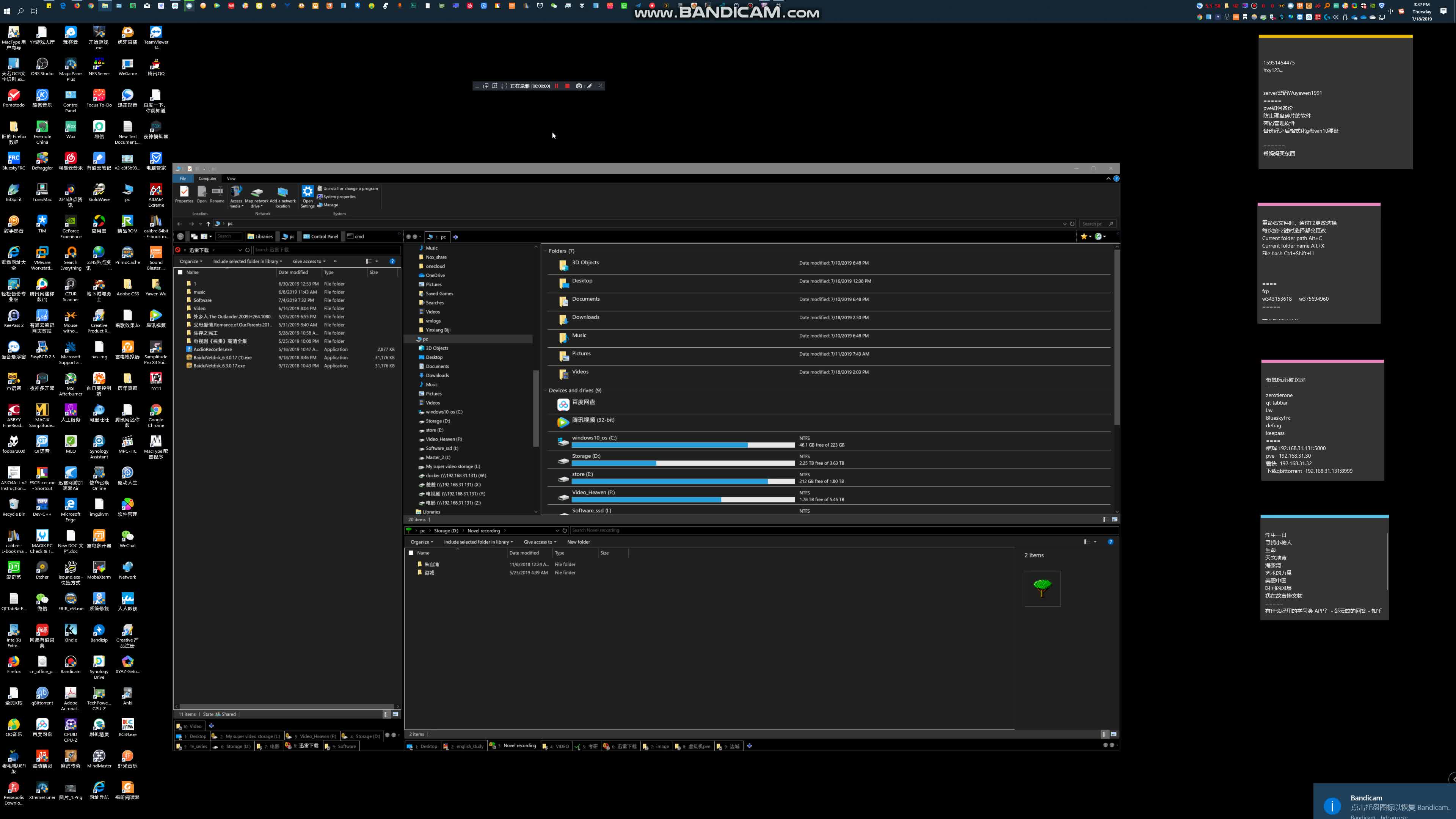The width and height of the screenshot is (1456, 819).
Task: Stop the Bandicam recording with red square
Action: [567, 86]
